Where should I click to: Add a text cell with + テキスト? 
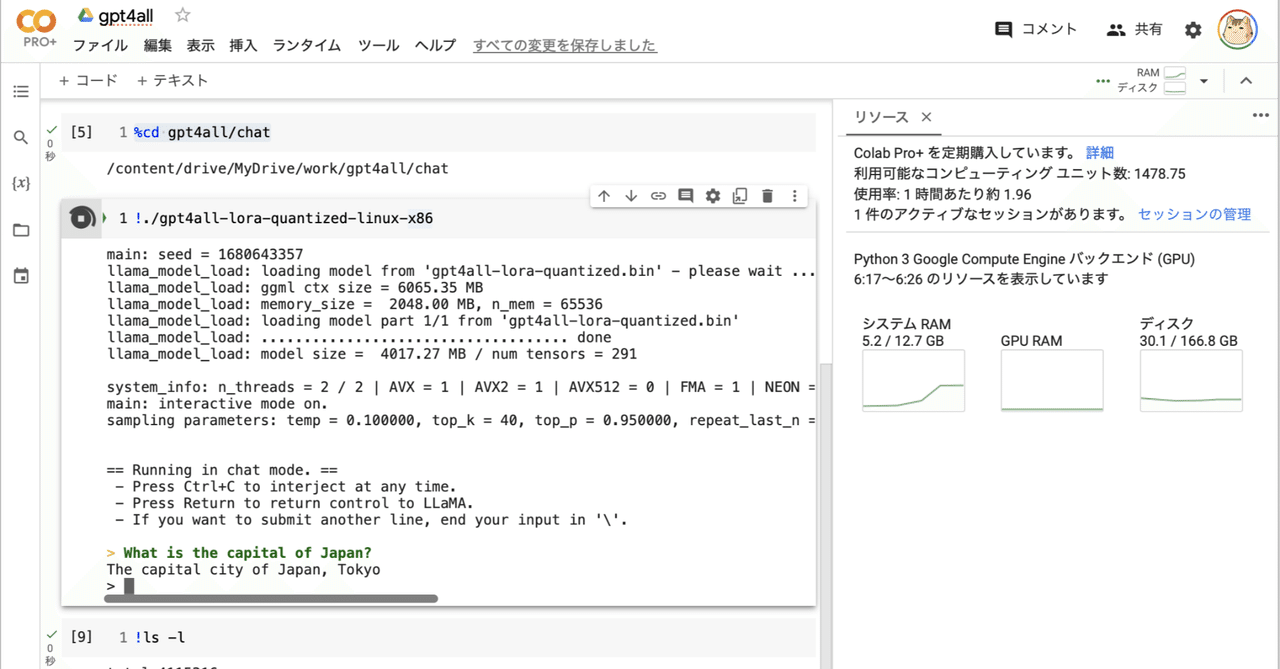pyautogui.click(x=172, y=80)
